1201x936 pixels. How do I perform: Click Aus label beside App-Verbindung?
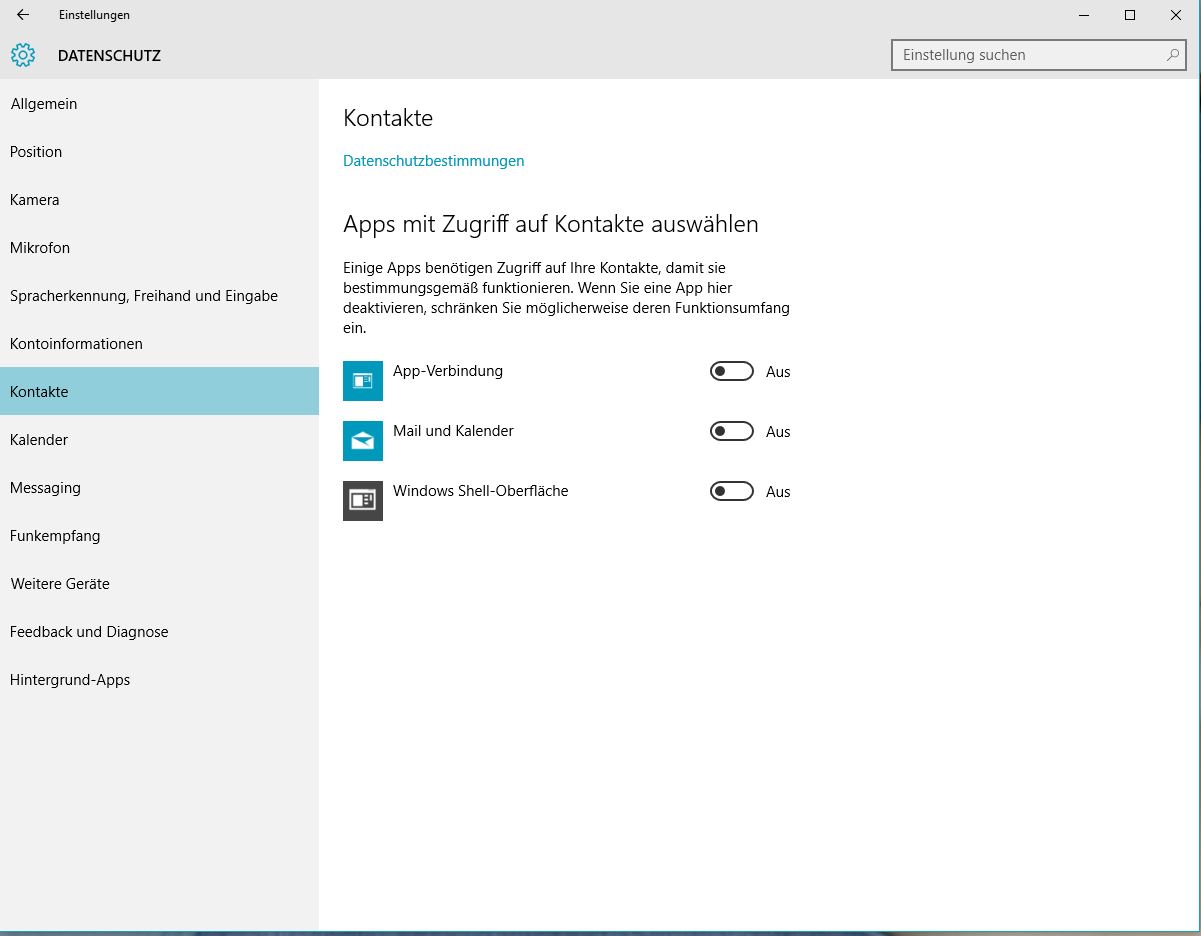(778, 372)
